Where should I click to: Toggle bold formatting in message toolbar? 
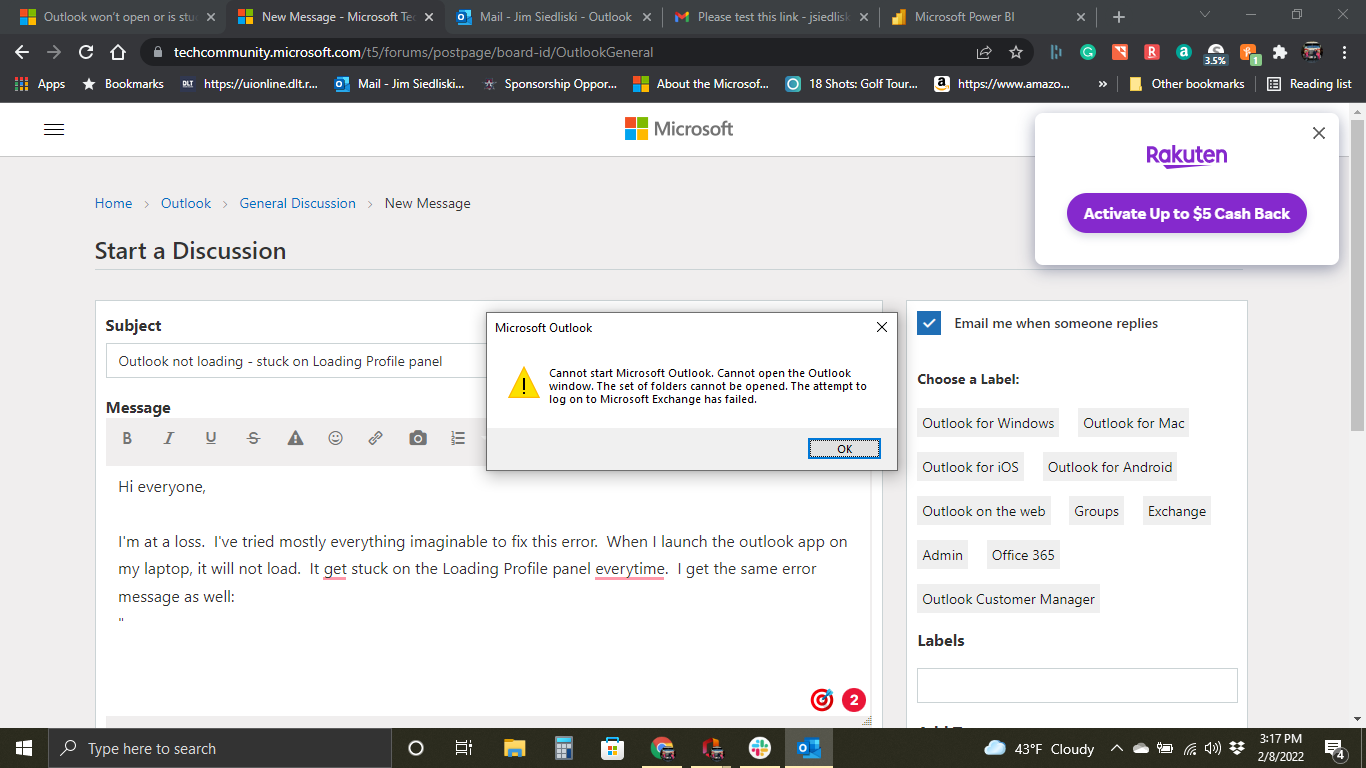127,438
